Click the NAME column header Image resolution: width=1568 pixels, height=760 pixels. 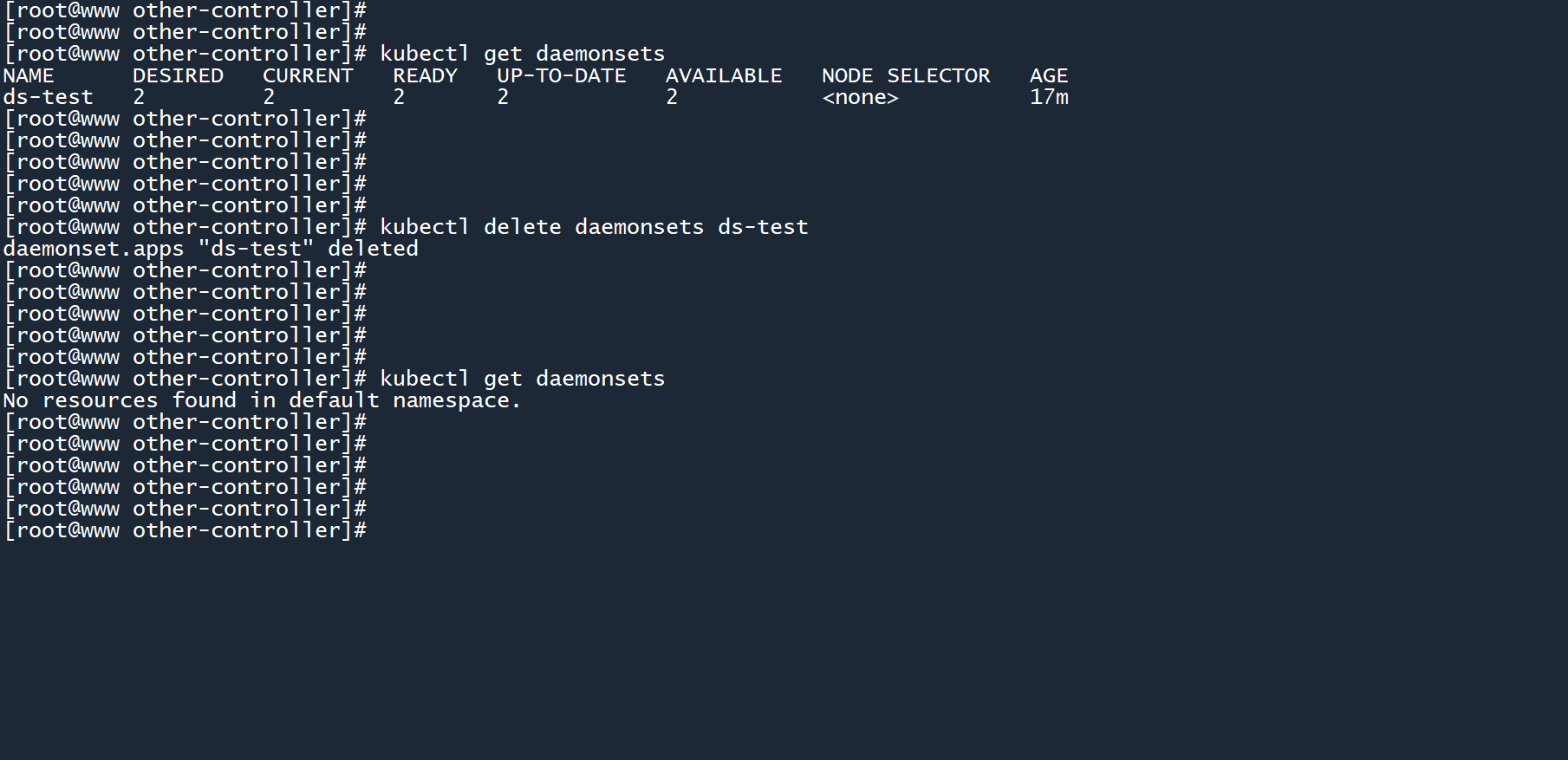pos(29,76)
